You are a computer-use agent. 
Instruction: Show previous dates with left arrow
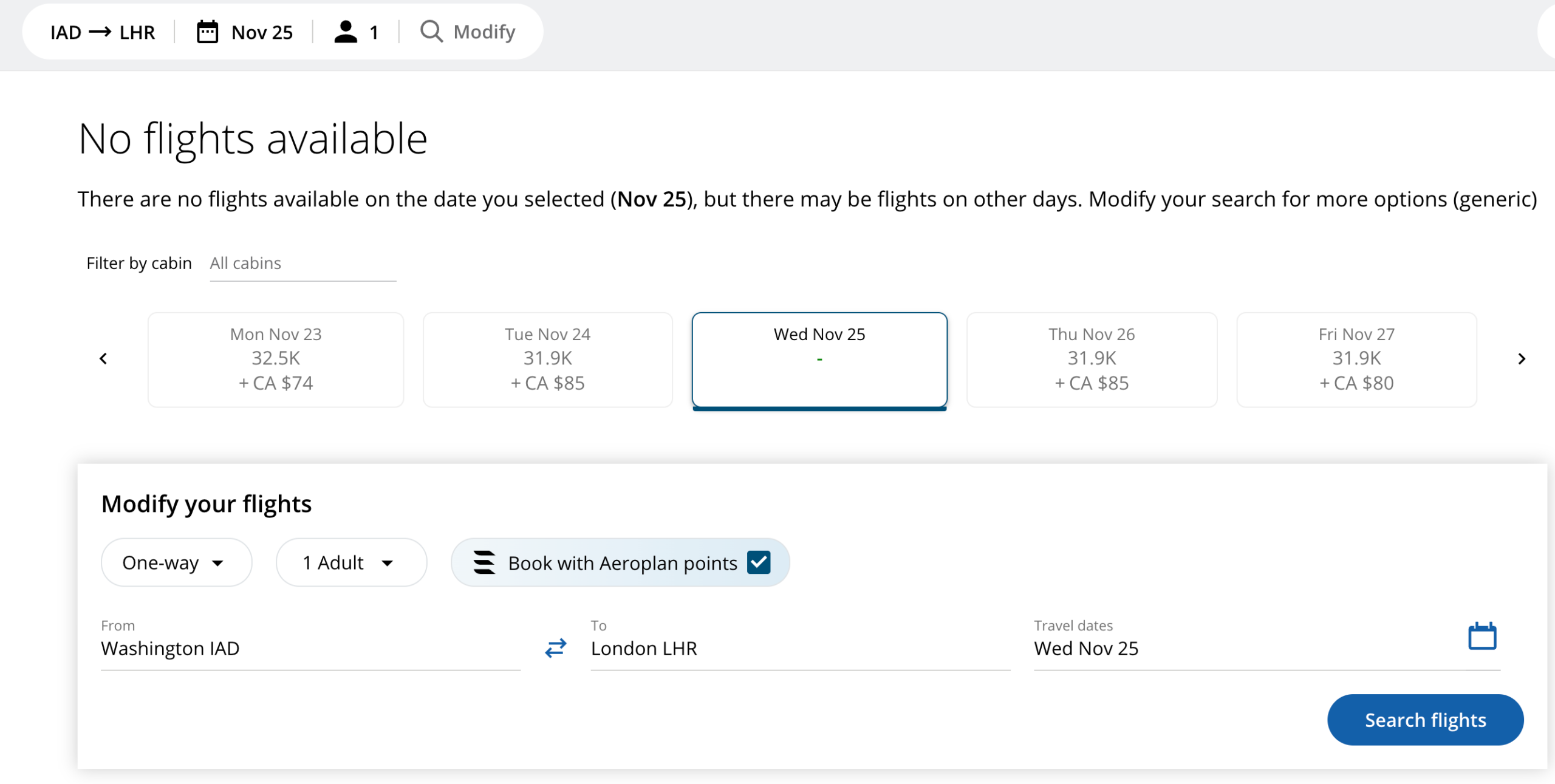coord(103,359)
